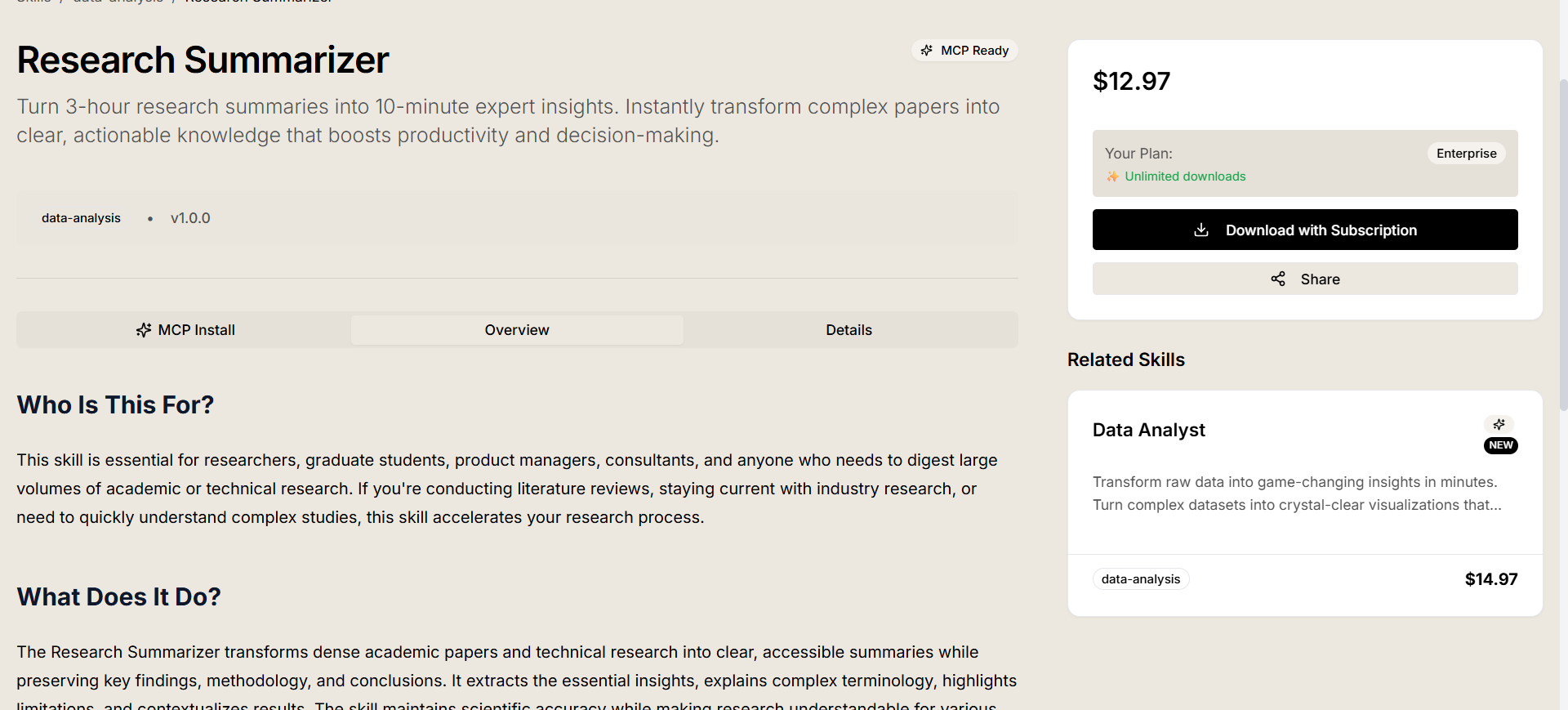This screenshot has width=1568, height=710.
Task: Click the Enterprise plan badge
Action: click(1466, 153)
